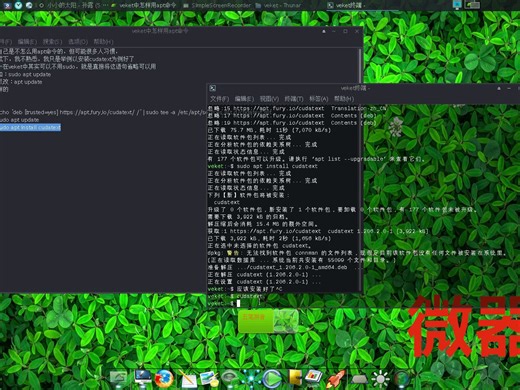Screen dimensions: 520x390
Task: Click the green tray icon at panel right
Action: tap(472, 5)
